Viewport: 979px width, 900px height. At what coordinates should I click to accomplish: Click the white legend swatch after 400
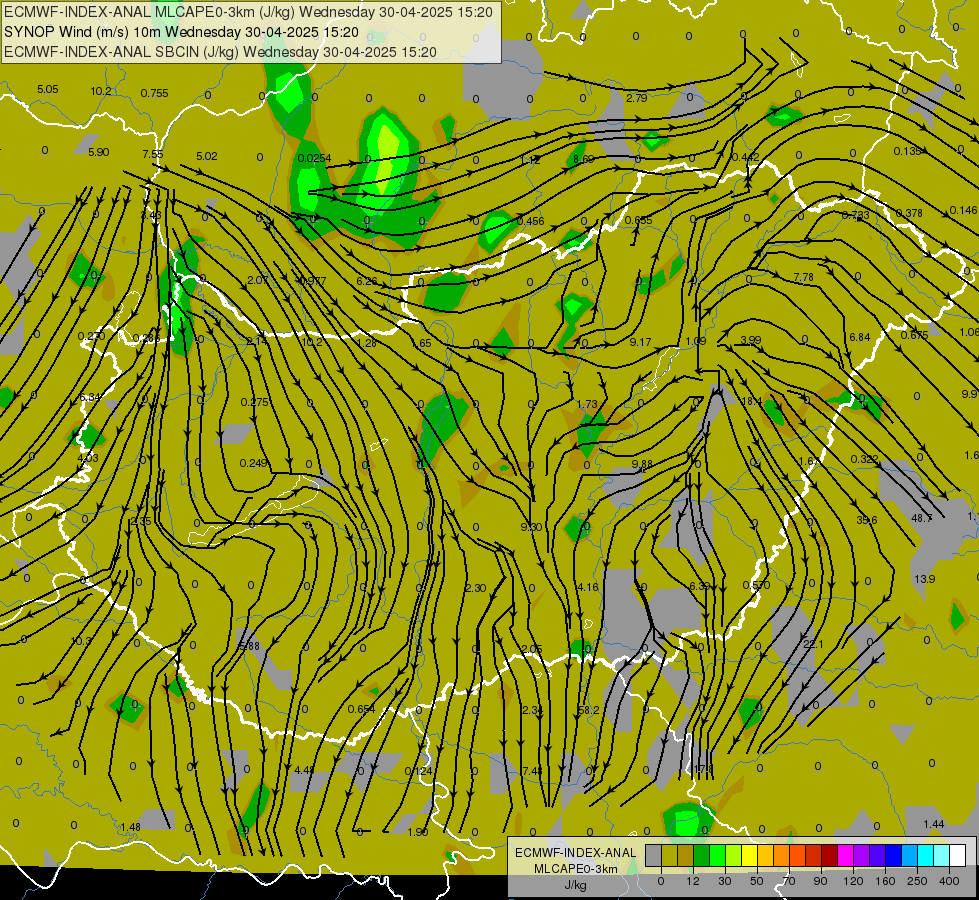click(958, 856)
